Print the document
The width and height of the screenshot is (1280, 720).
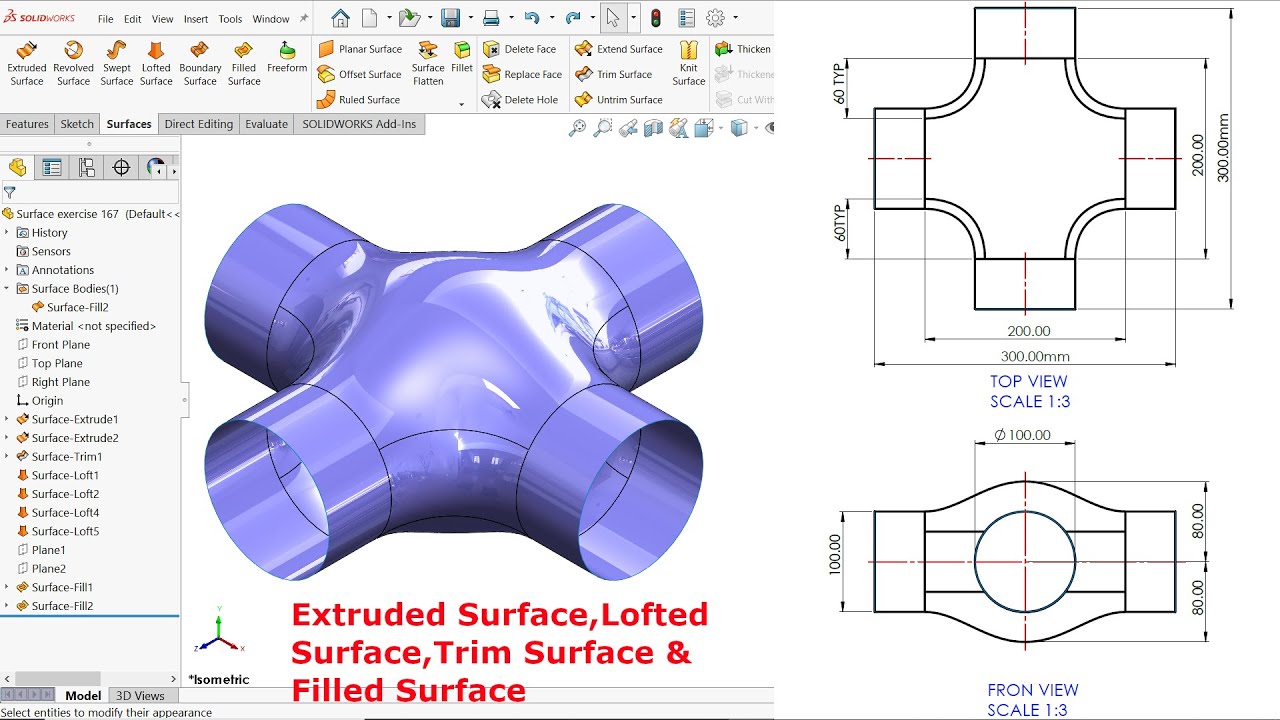[x=491, y=18]
